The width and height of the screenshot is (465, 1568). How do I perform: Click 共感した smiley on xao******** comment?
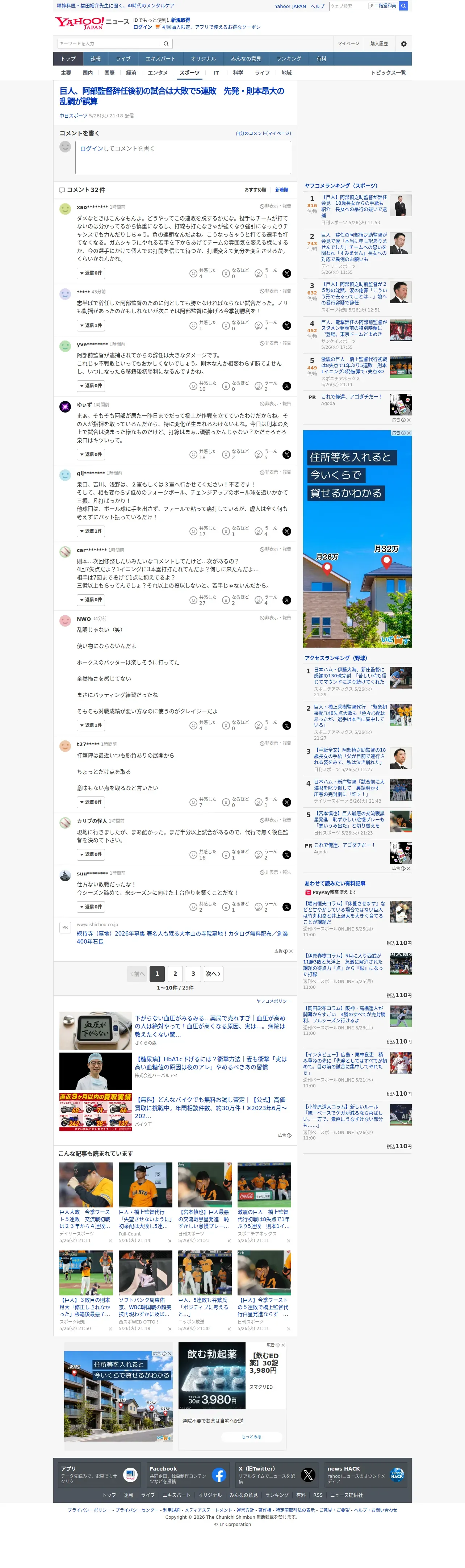193,273
